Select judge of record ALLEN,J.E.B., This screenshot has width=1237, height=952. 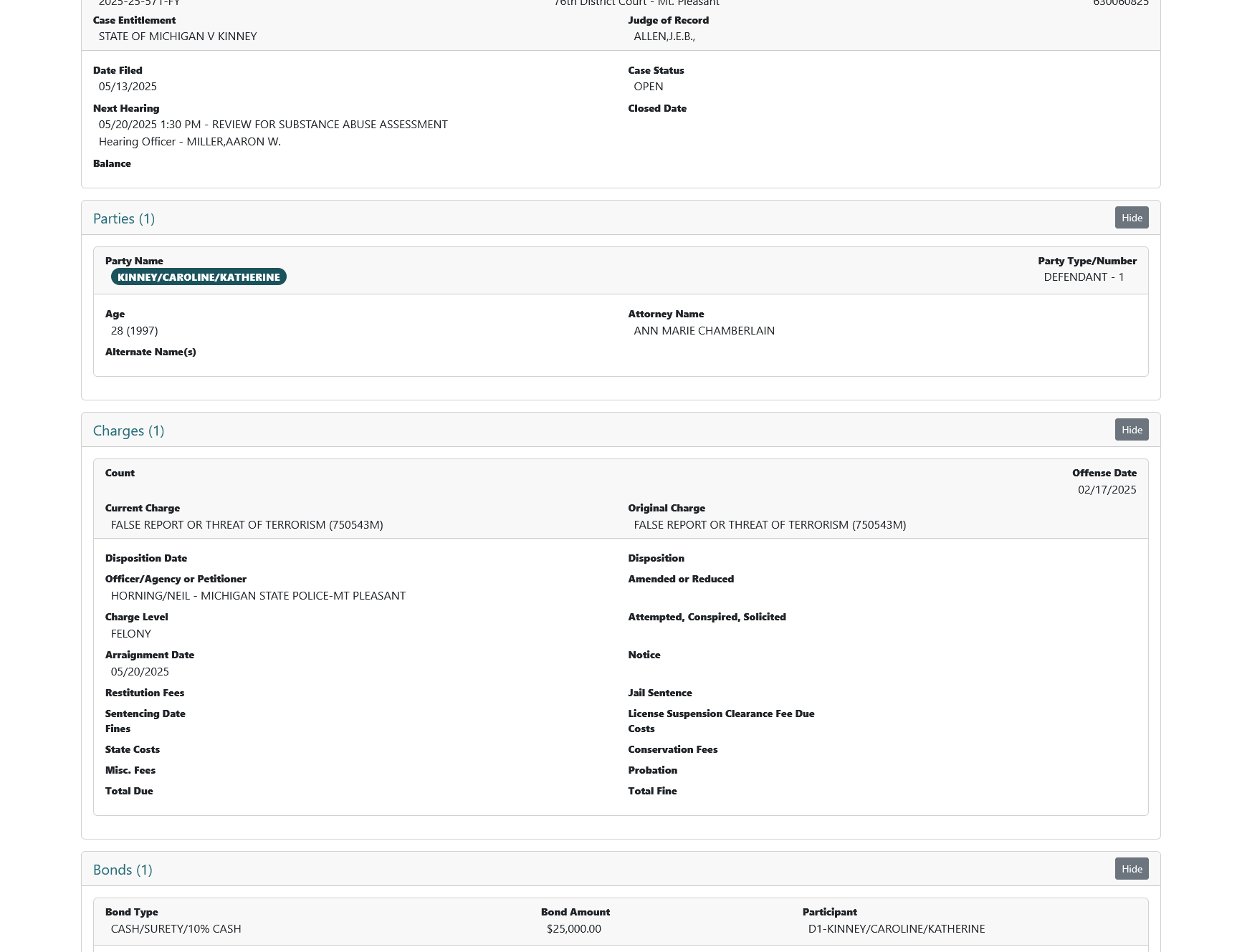[x=664, y=37]
